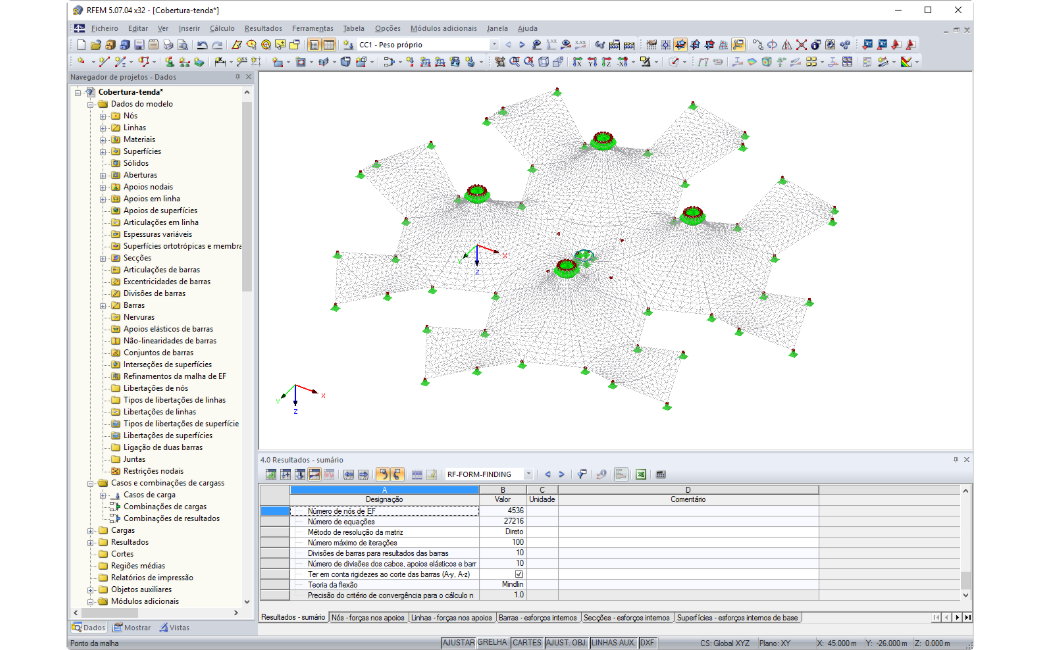
Task: Pin the project navigator panel
Action: tap(237, 77)
